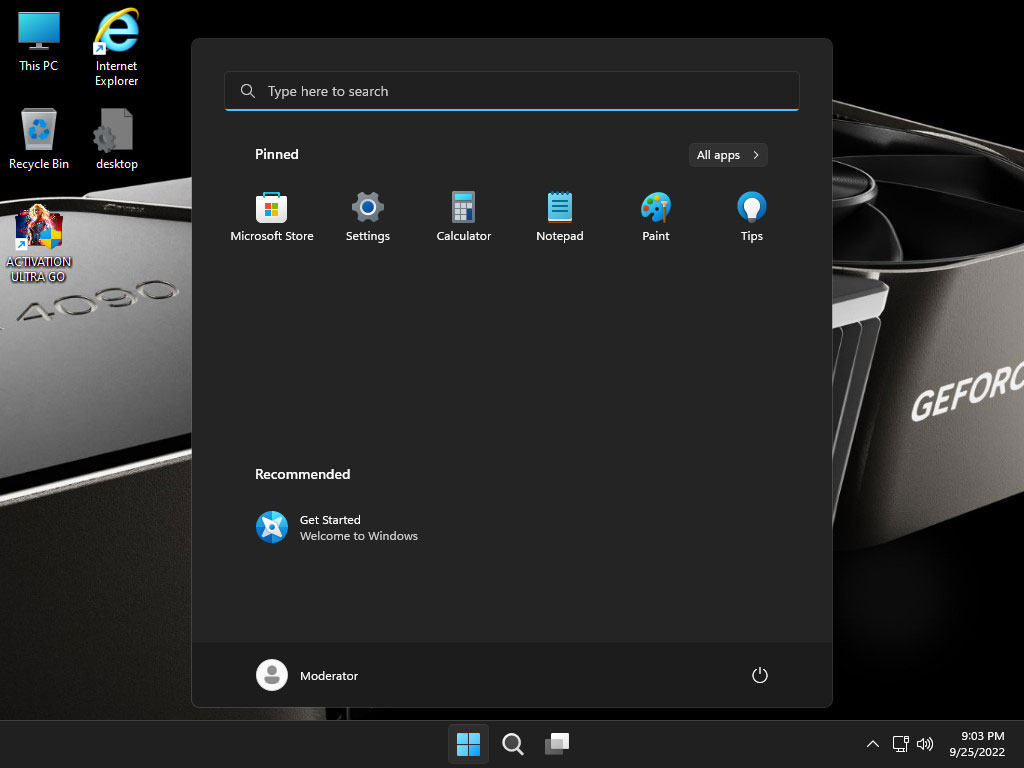Open network status tray icon
Image resolution: width=1024 pixels, height=768 pixels.
click(x=901, y=744)
